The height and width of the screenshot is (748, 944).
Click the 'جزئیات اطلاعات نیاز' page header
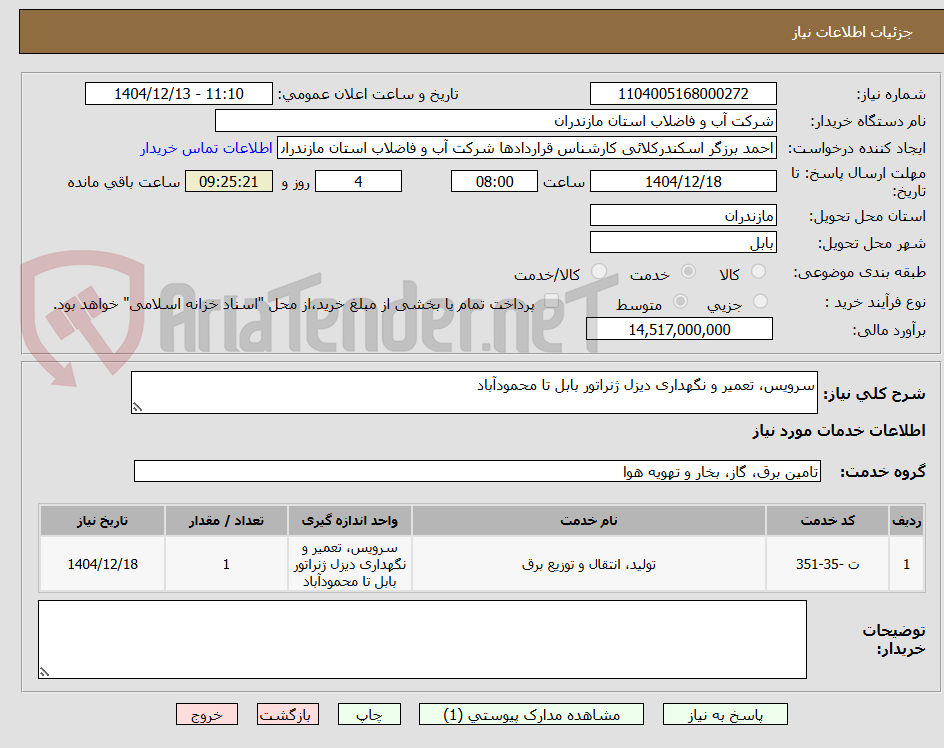(852, 33)
